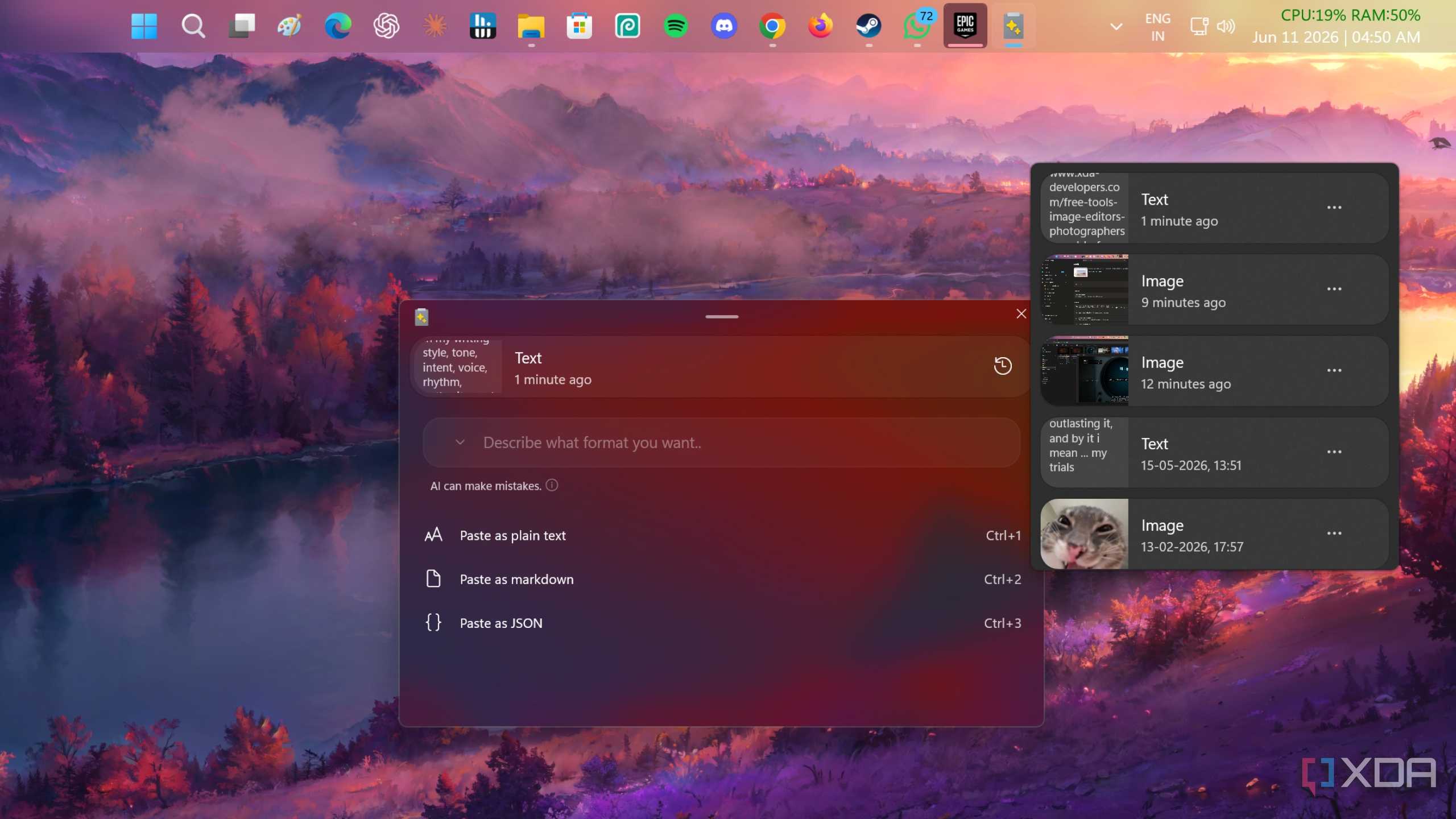Expand the format prompt chevron

point(460,442)
